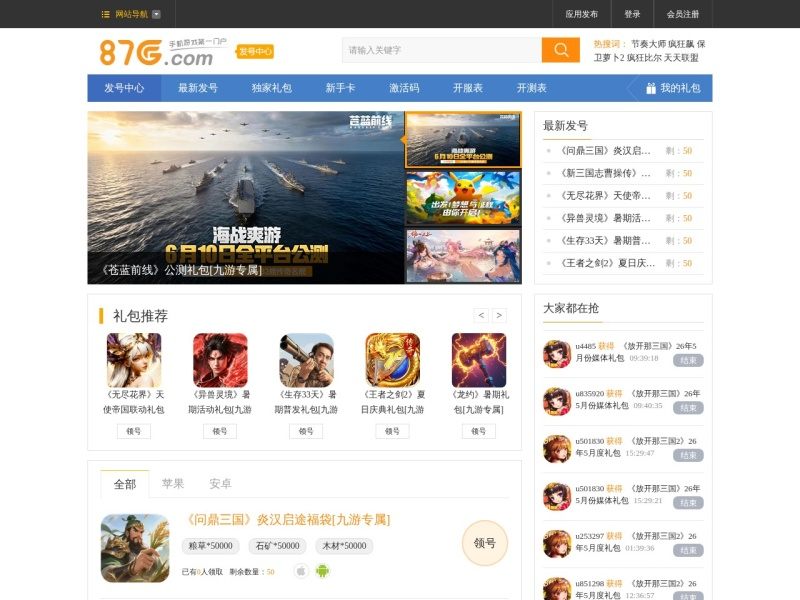This screenshot has width=800, height=600.
Task: Click the orange search magnifier button
Action: [561, 50]
